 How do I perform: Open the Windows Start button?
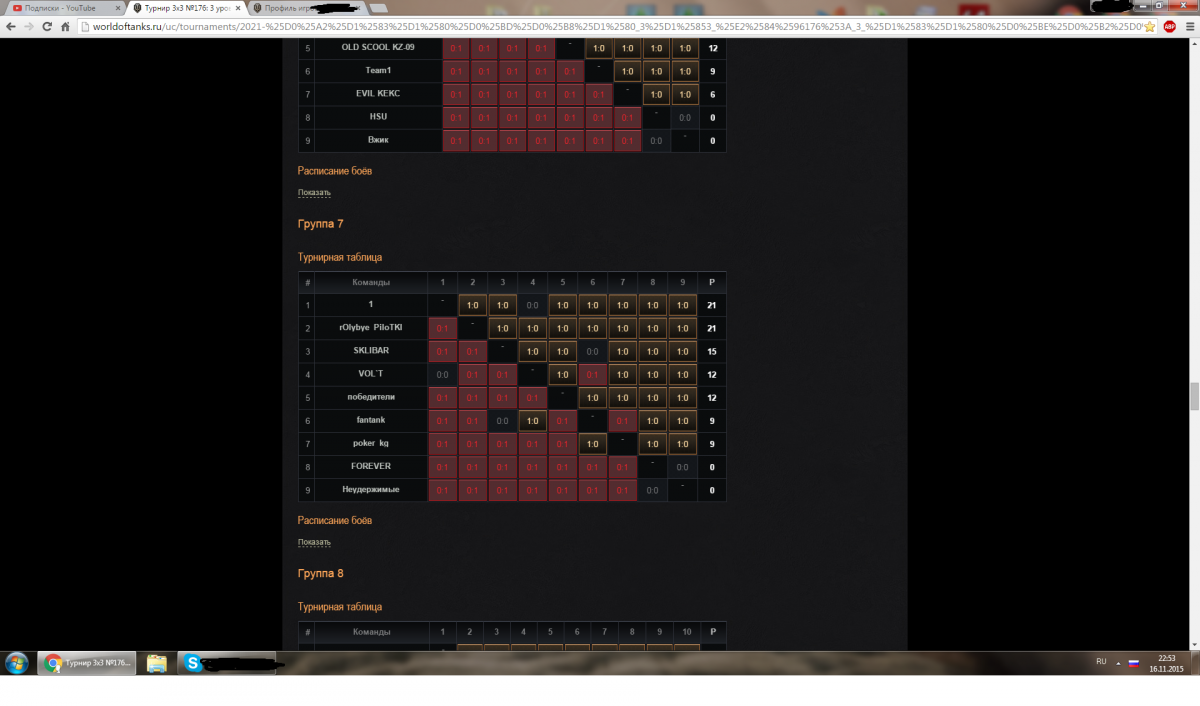tap(18, 663)
